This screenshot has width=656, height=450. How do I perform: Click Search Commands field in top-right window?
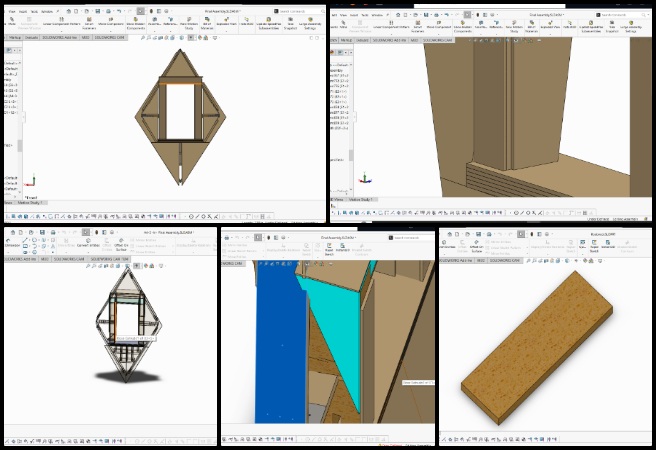(620, 16)
